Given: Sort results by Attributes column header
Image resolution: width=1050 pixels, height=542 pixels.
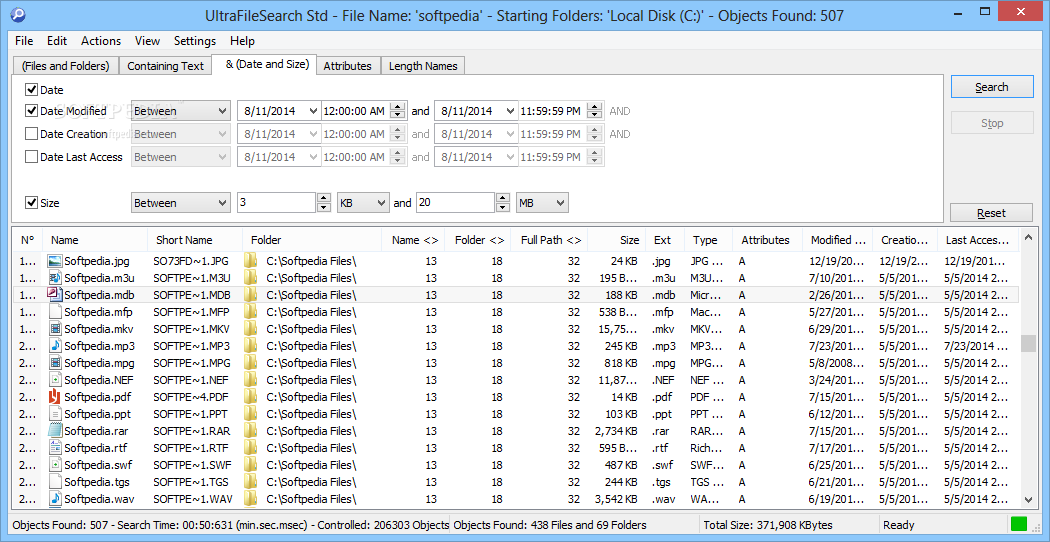Looking at the screenshot, I should pos(765,240).
